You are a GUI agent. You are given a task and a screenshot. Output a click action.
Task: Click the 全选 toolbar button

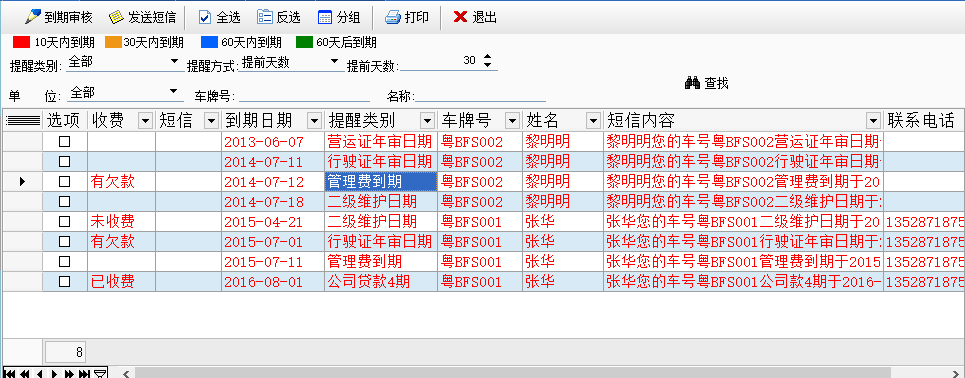[x=219, y=17]
